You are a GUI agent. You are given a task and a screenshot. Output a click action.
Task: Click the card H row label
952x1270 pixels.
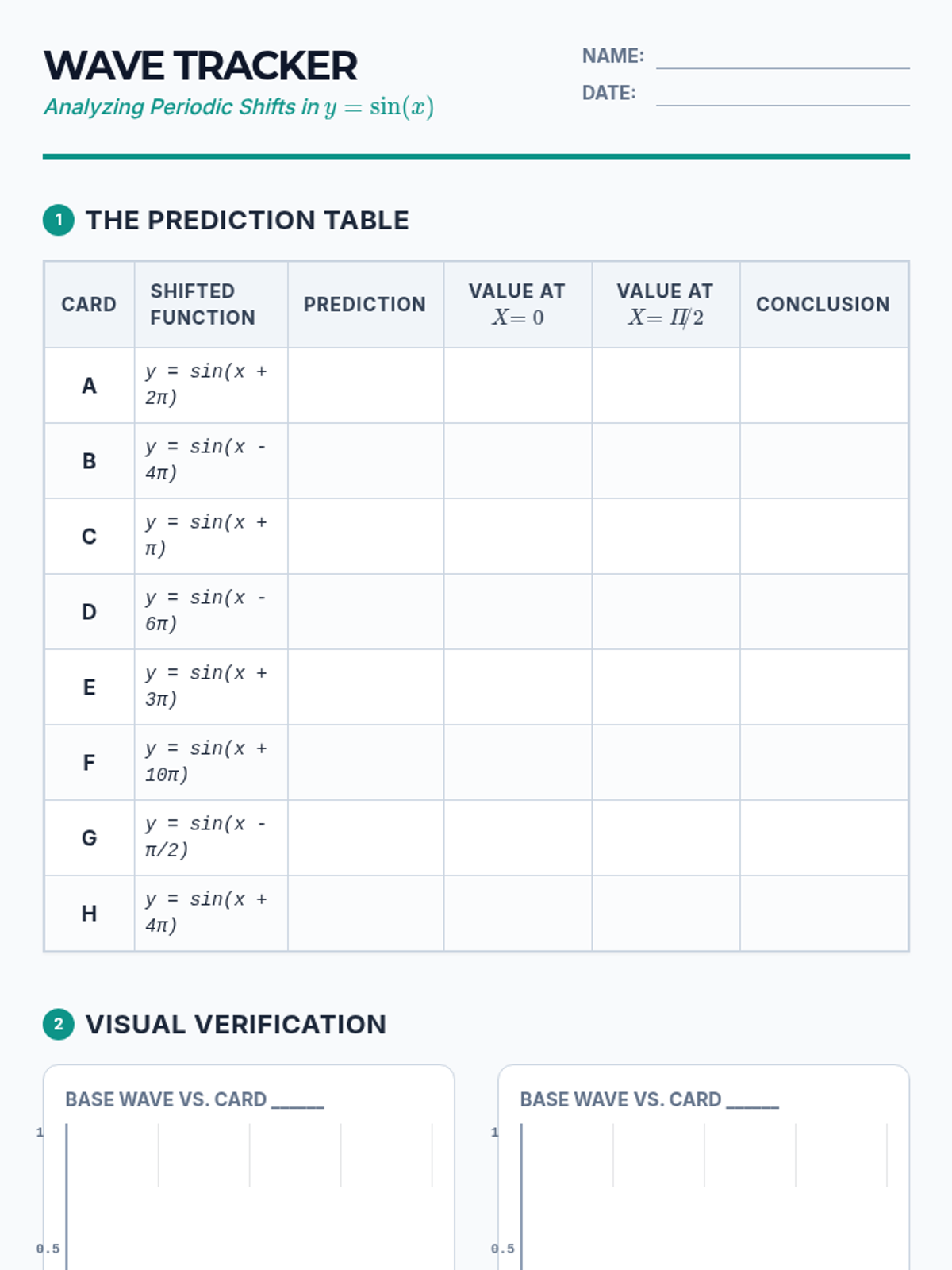pyautogui.click(x=89, y=913)
